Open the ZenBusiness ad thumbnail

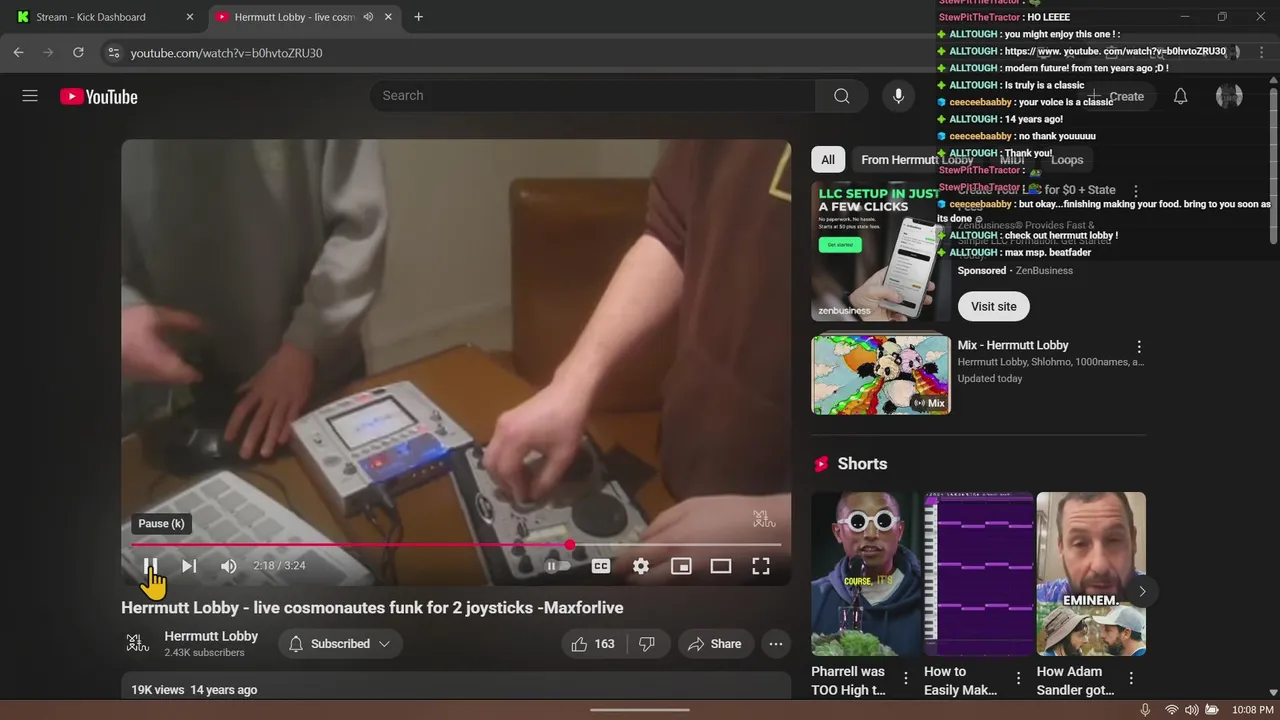[x=881, y=251]
